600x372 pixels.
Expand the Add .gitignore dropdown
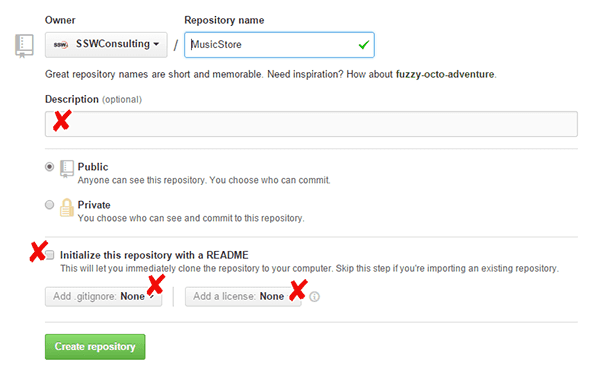tap(103, 297)
